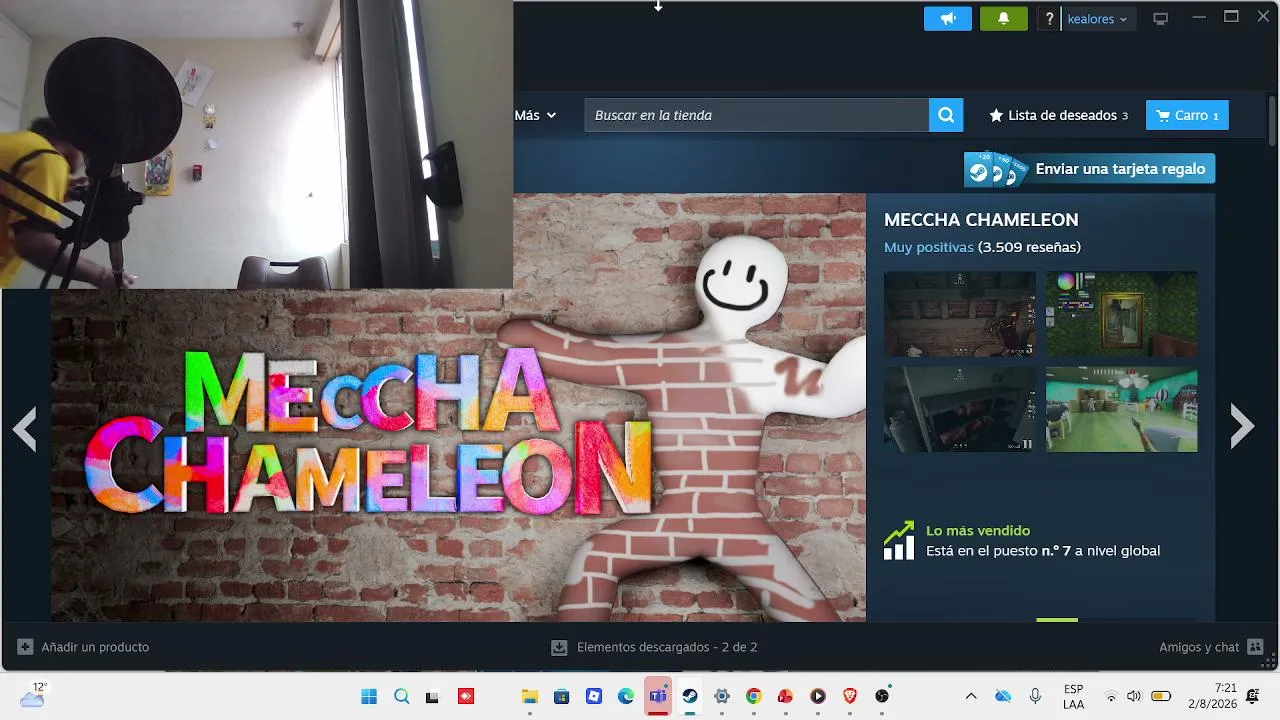Viewport: 1280px width, 720px height.
Task: View the teal room screenshot thumbnail
Action: click(1121, 409)
